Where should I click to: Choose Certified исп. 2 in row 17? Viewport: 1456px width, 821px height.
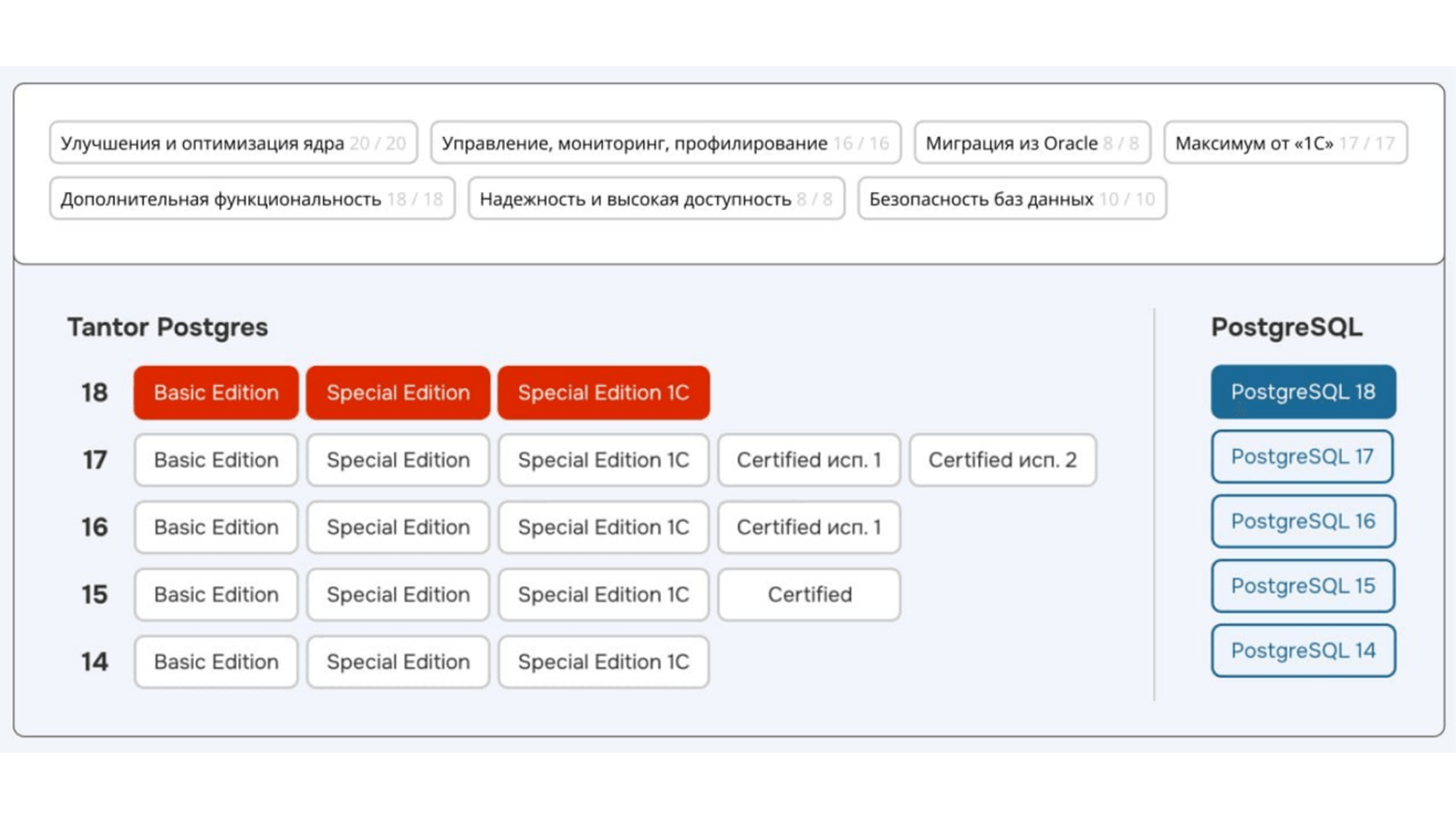[x=1002, y=460]
